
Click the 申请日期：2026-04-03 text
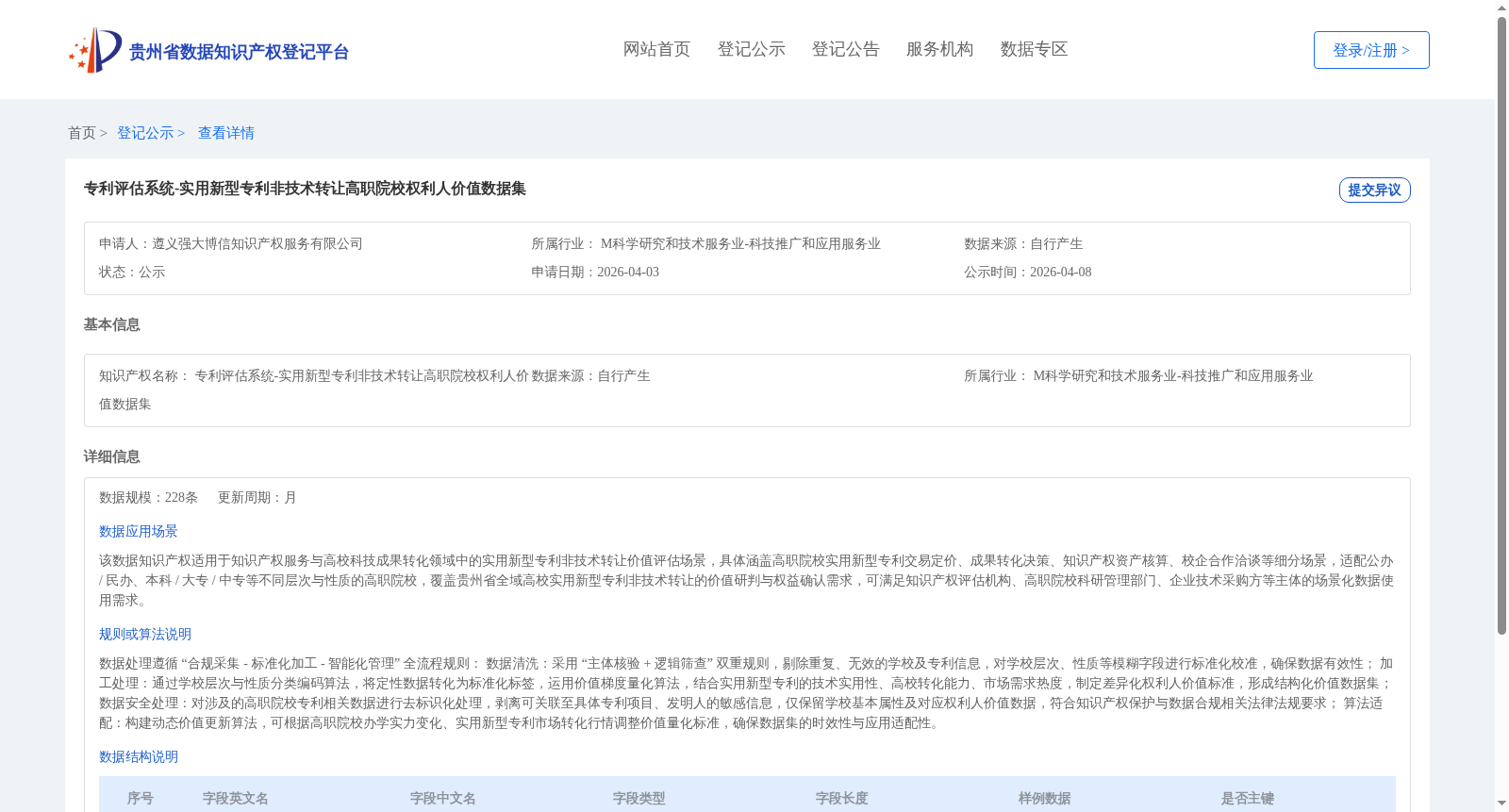coord(595,272)
